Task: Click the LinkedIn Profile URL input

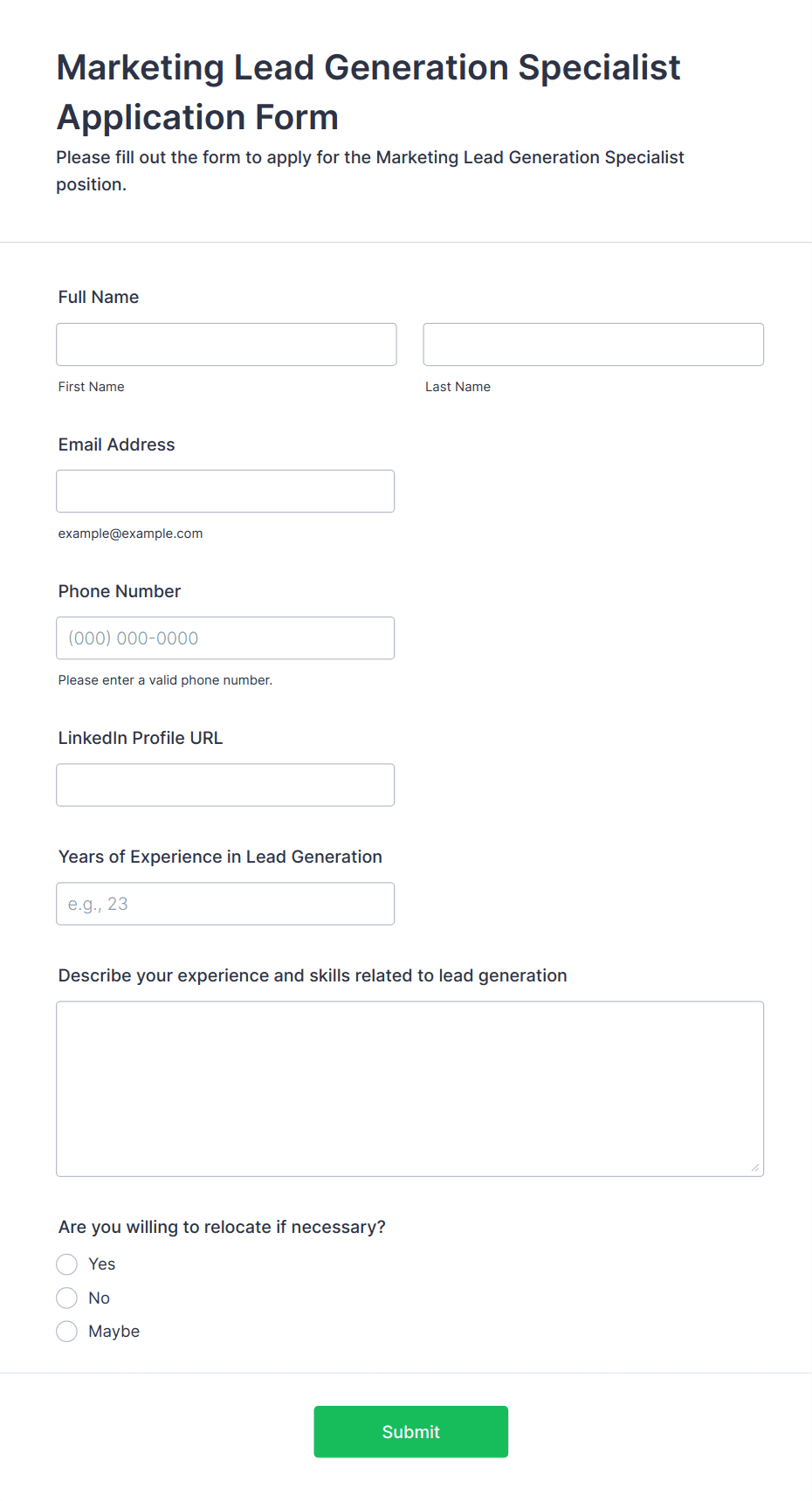Action: click(225, 784)
